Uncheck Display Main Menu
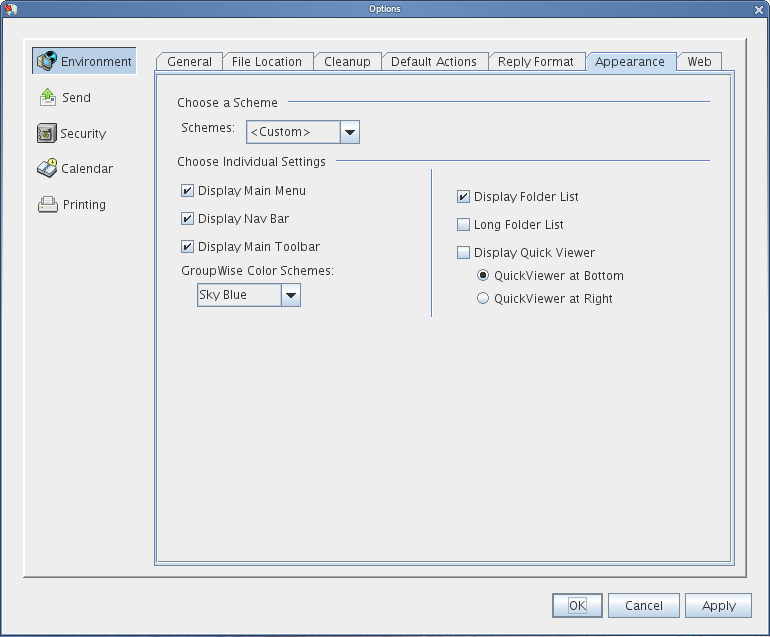The image size is (770, 637). [187, 191]
